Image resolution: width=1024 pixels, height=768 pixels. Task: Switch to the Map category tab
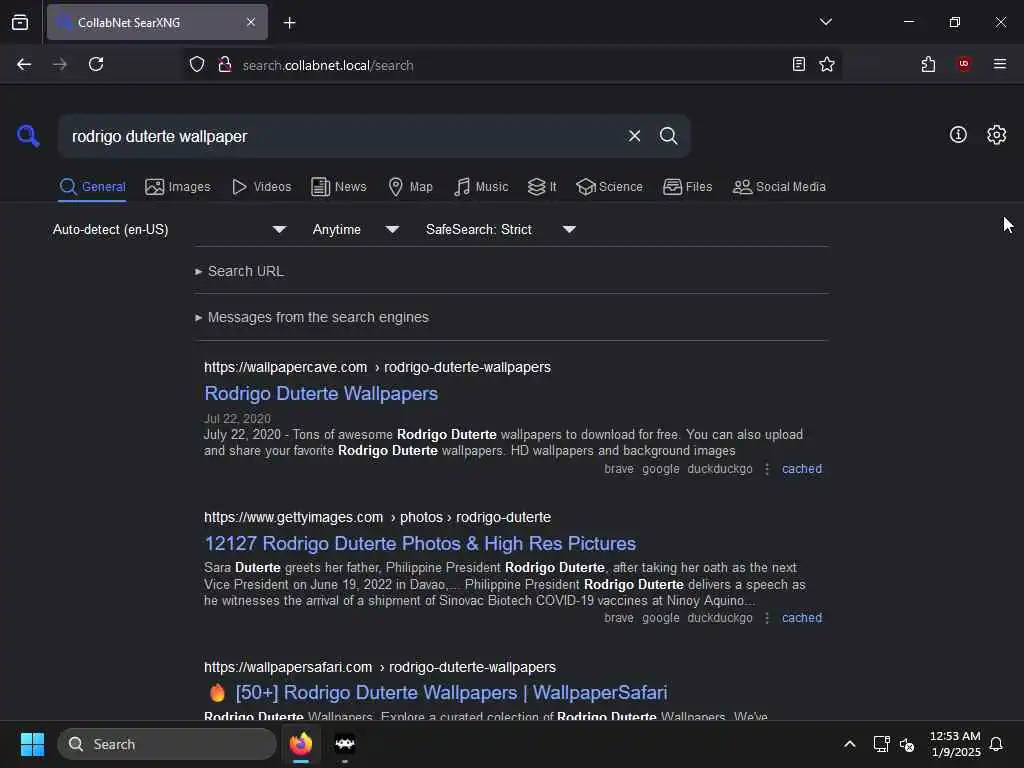(x=410, y=187)
